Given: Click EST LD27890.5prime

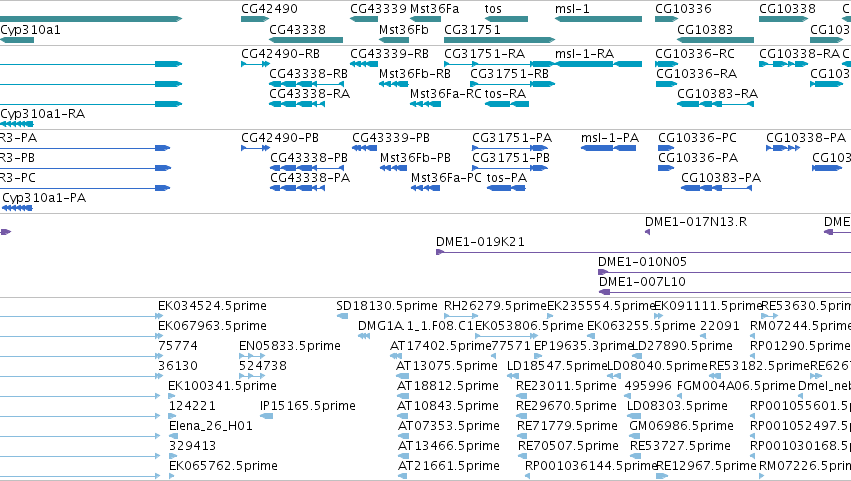Looking at the screenshot, I should click(x=683, y=346).
